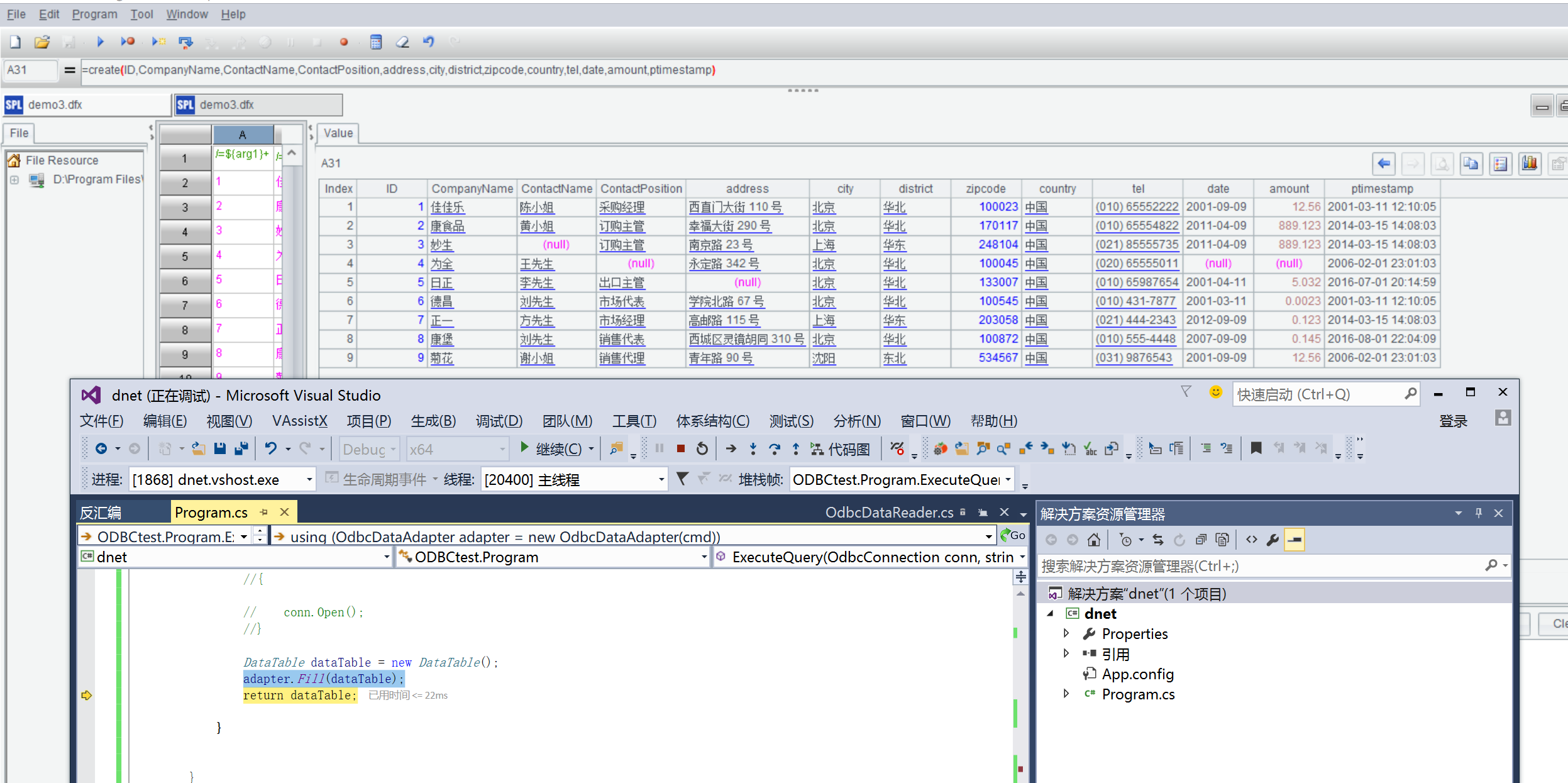Click the eraser (clear) toolbar icon
The image size is (1568, 783).
click(x=402, y=42)
